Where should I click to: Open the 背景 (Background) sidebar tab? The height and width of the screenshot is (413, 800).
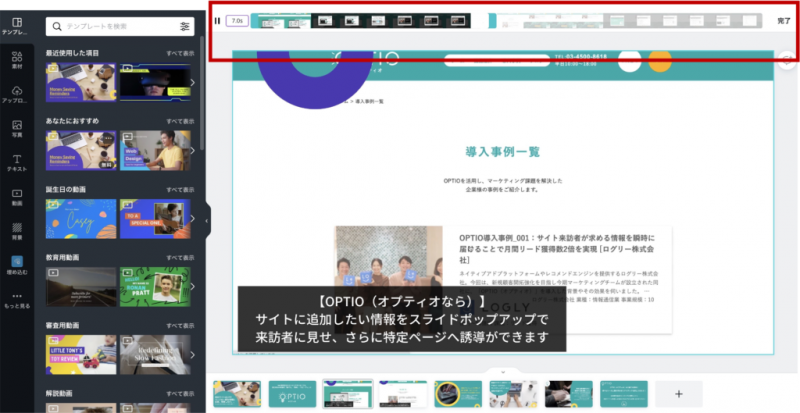17,231
